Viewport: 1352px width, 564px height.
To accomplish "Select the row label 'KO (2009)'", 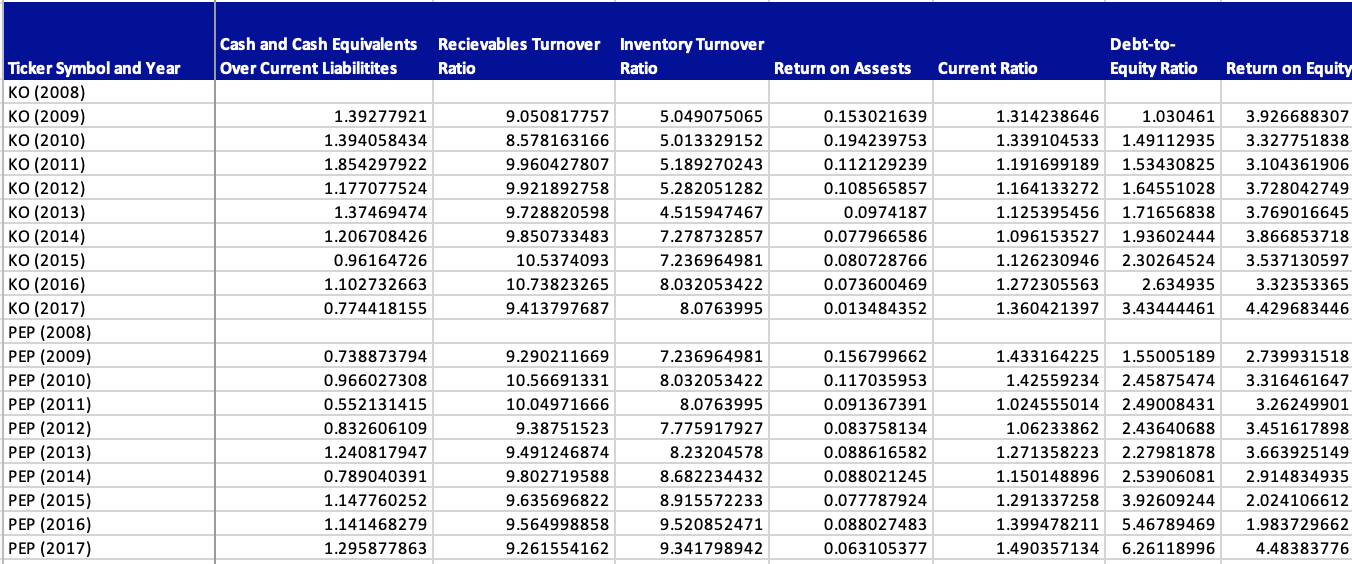I will [x=107, y=116].
